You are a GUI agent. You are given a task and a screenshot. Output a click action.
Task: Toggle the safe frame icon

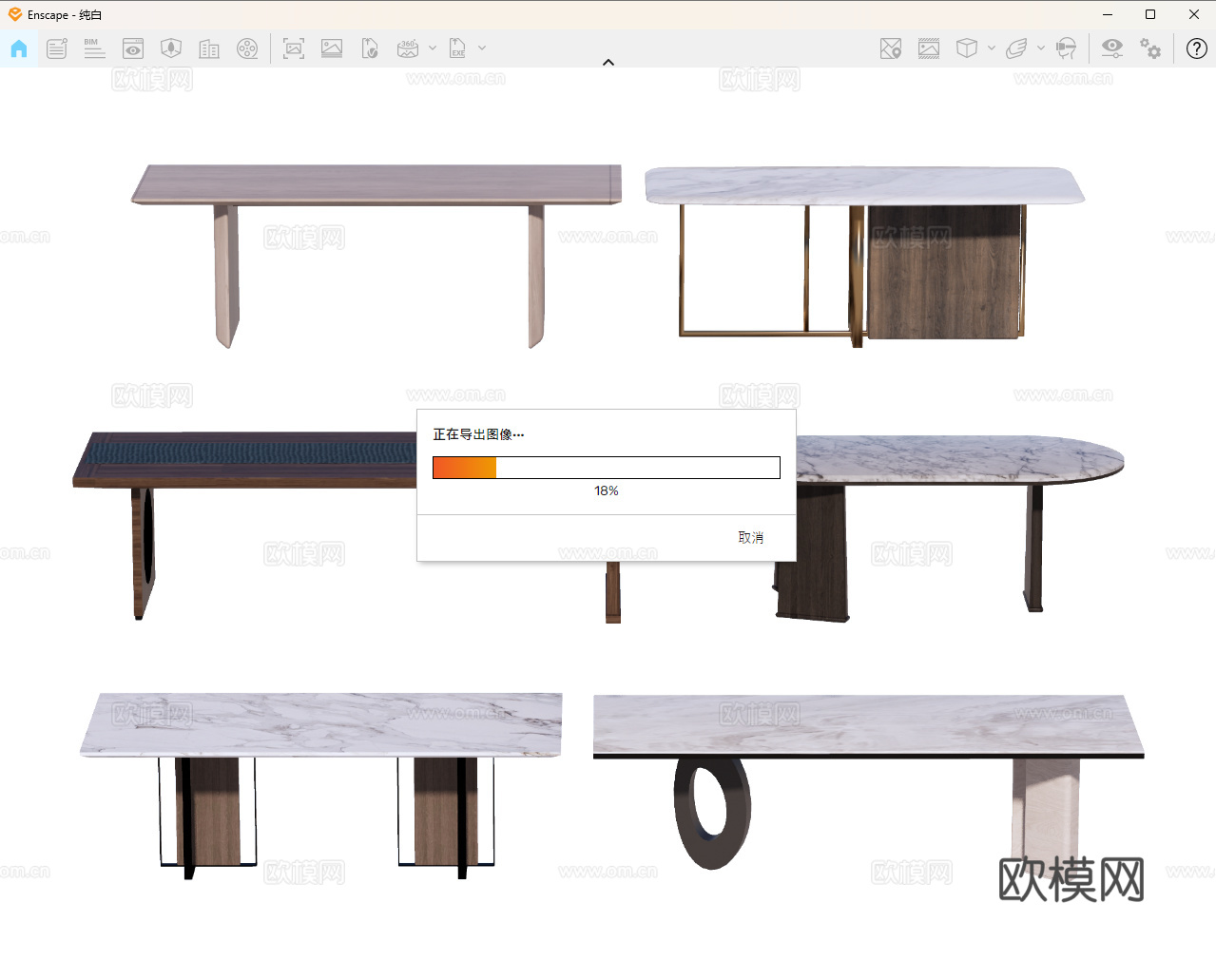(x=929, y=48)
